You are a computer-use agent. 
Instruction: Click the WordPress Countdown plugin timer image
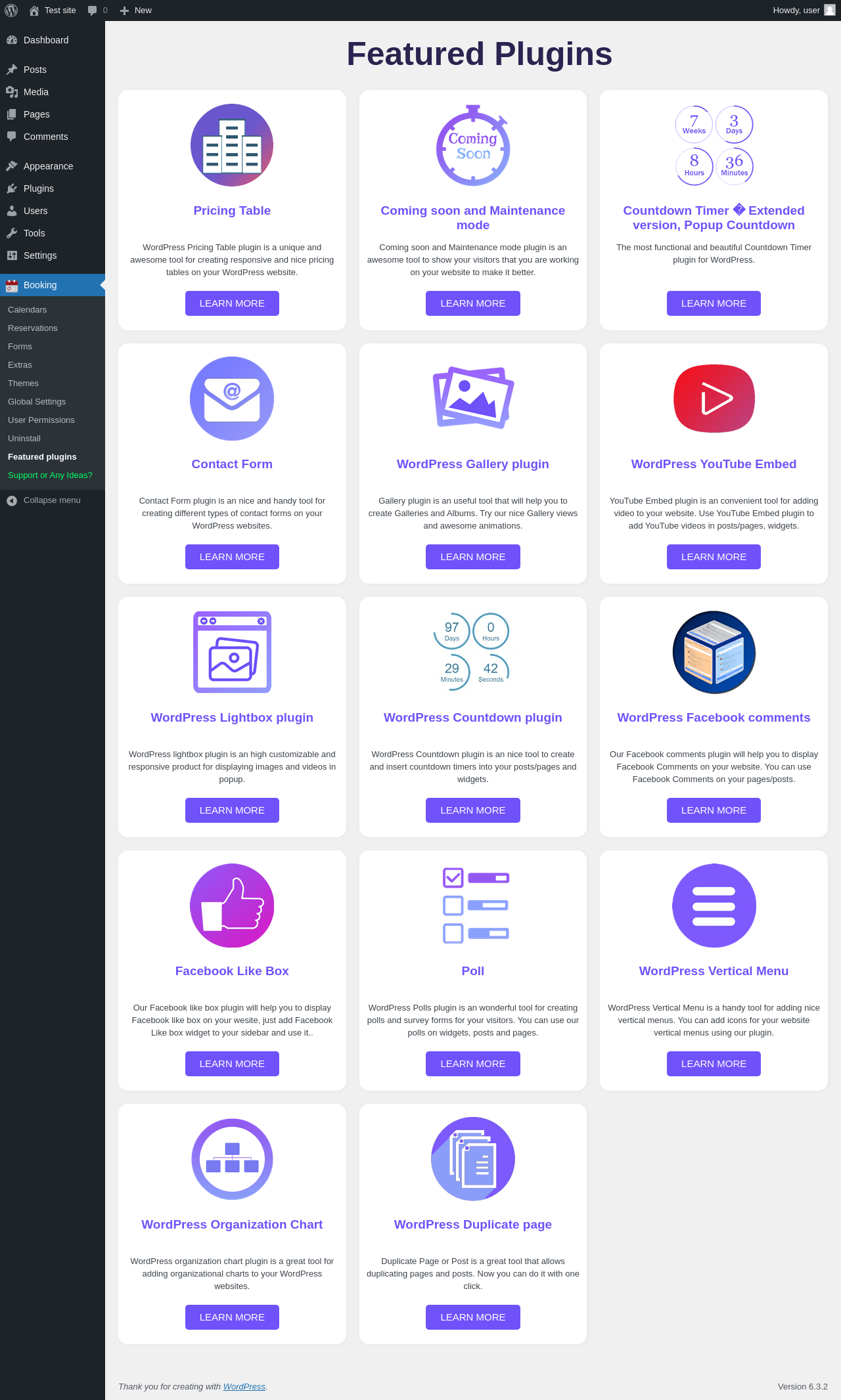tap(472, 652)
